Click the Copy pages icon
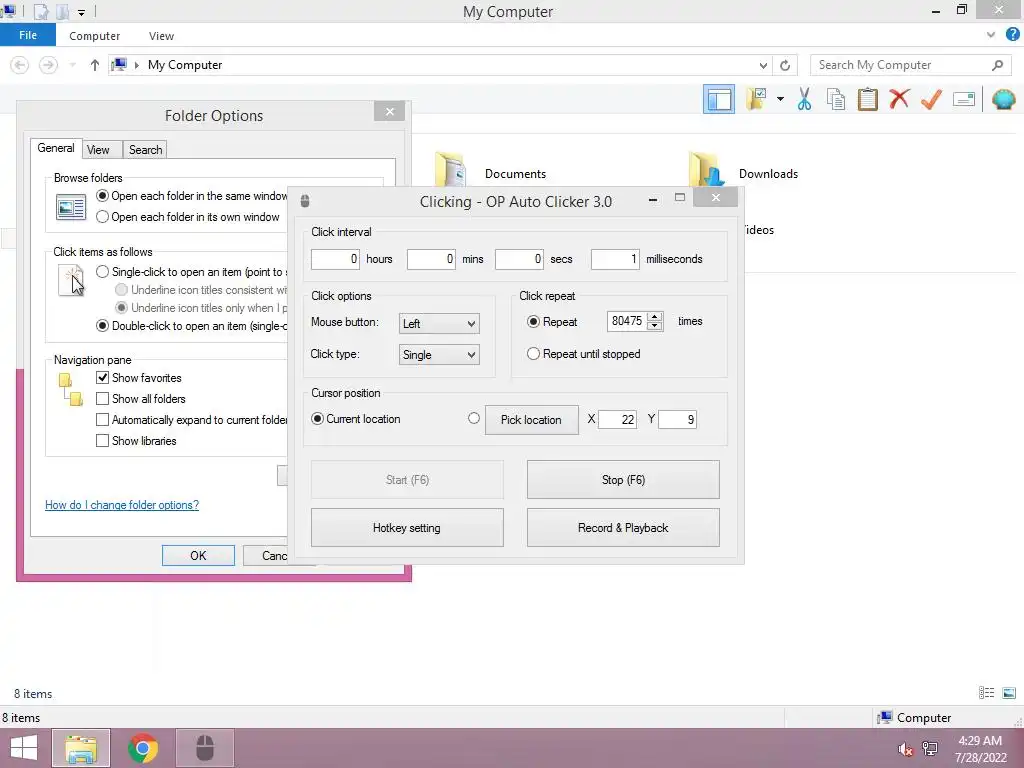Screen dimensions: 1024x768 [x=835, y=99]
